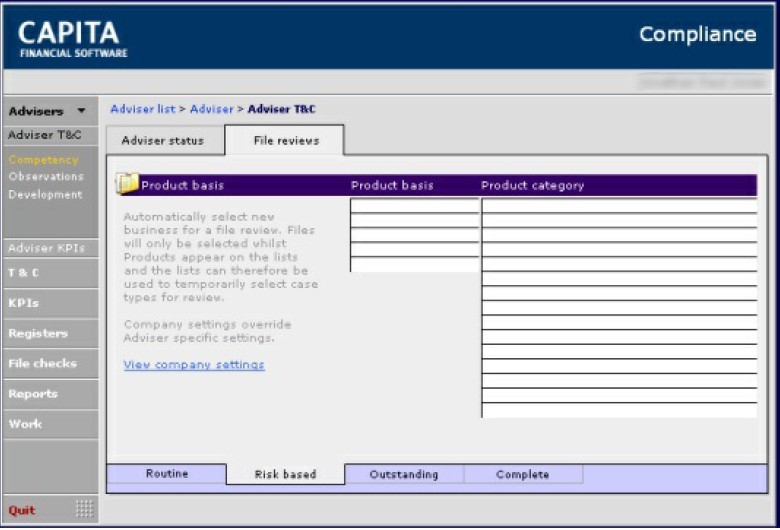Click the Adviser breadcrumb link
The width and height of the screenshot is (780, 530).
pos(211,109)
